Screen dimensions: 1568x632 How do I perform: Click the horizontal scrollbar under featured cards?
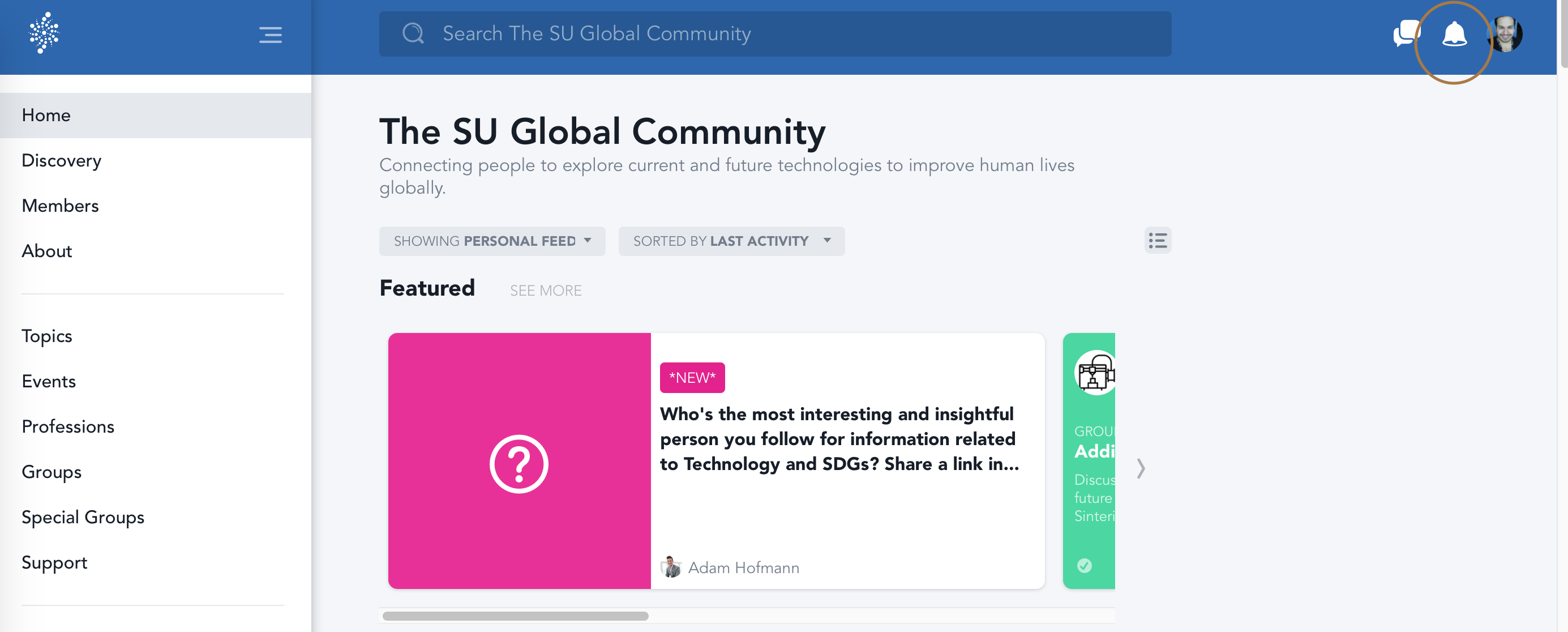click(515, 616)
